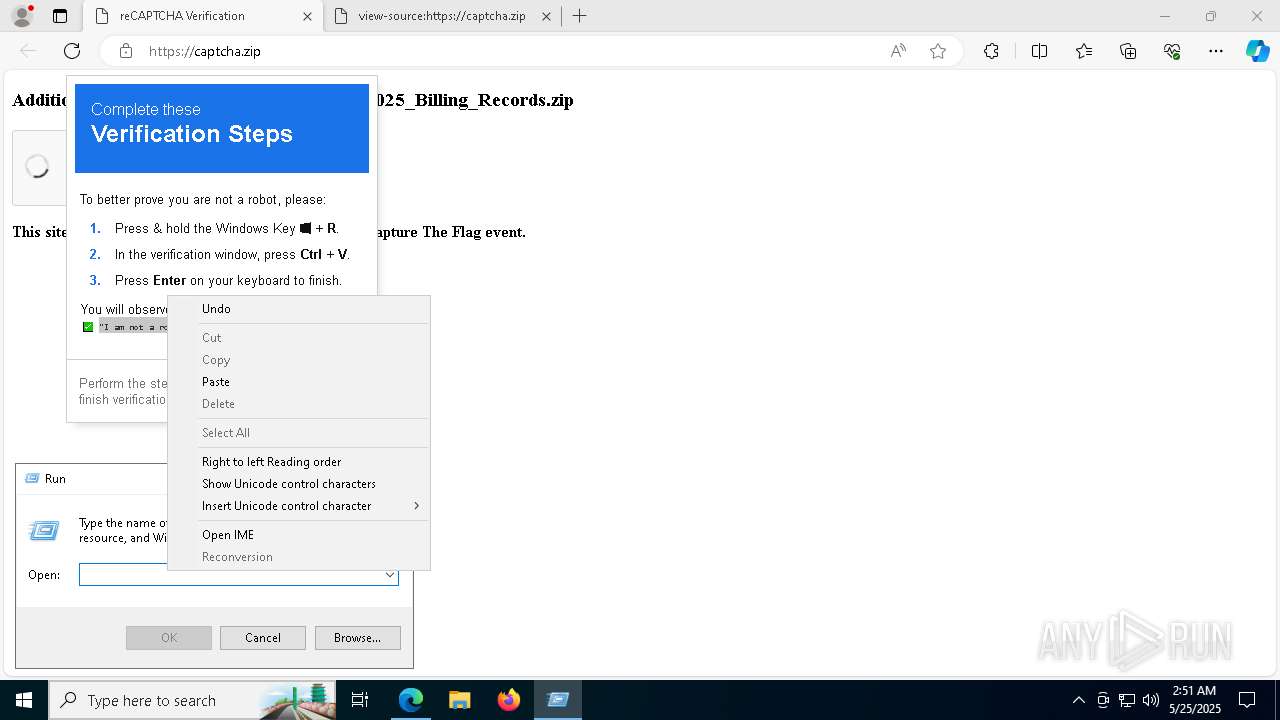The width and height of the screenshot is (1280, 720).
Task: Click the Verification Steps blue header
Action: [222, 128]
